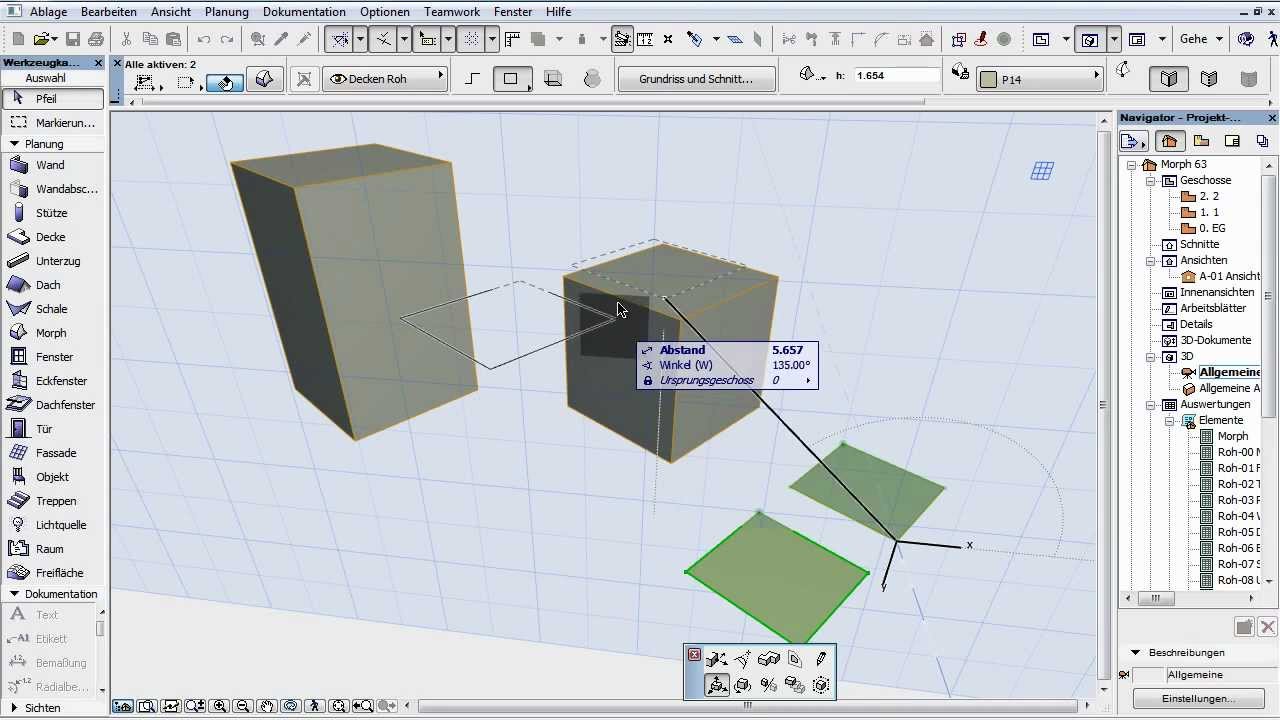Image resolution: width=1280 pixels, height=720 pixels.
Task: Open the Planung menu
Action: tap(227, 12)
